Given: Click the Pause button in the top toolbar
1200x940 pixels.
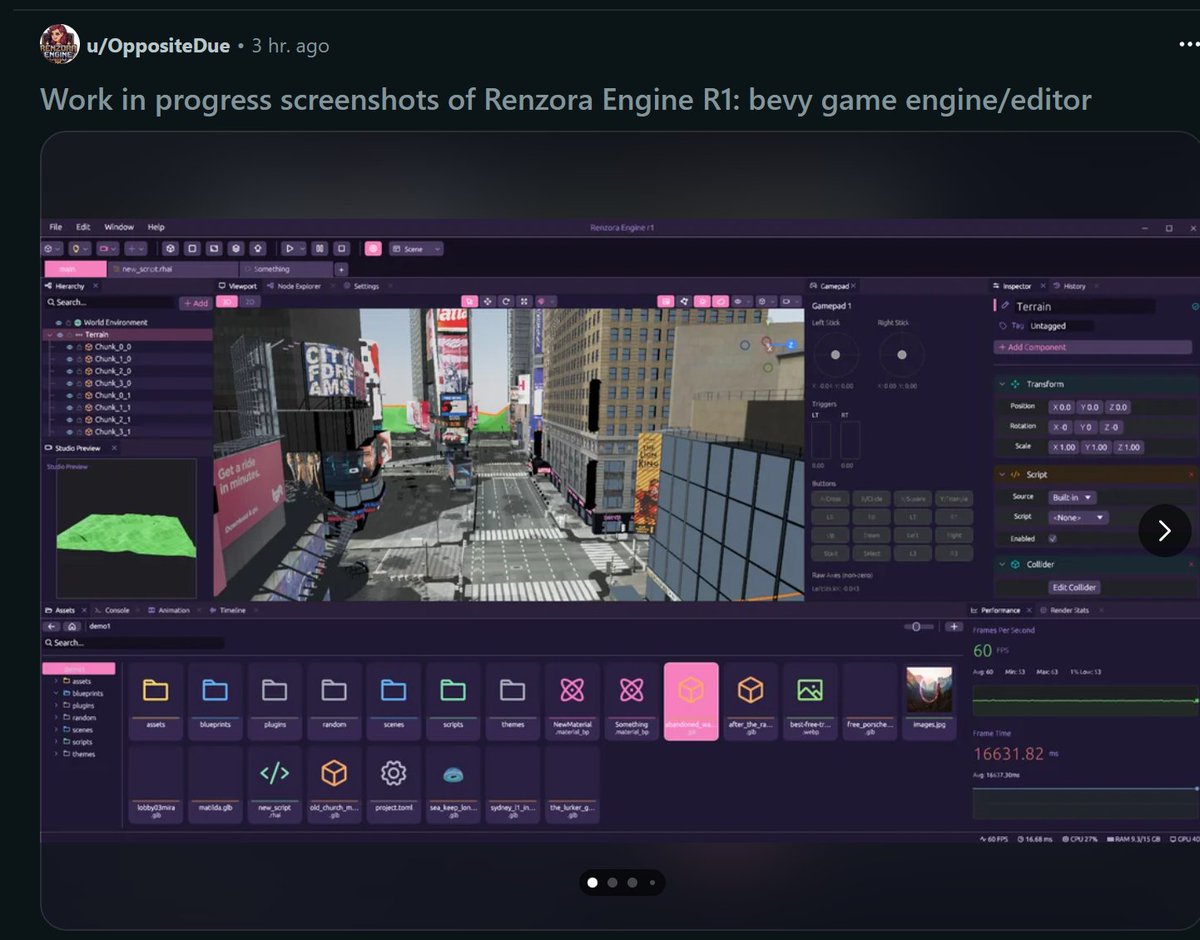Looking at the screenshot, I should 320,248.
